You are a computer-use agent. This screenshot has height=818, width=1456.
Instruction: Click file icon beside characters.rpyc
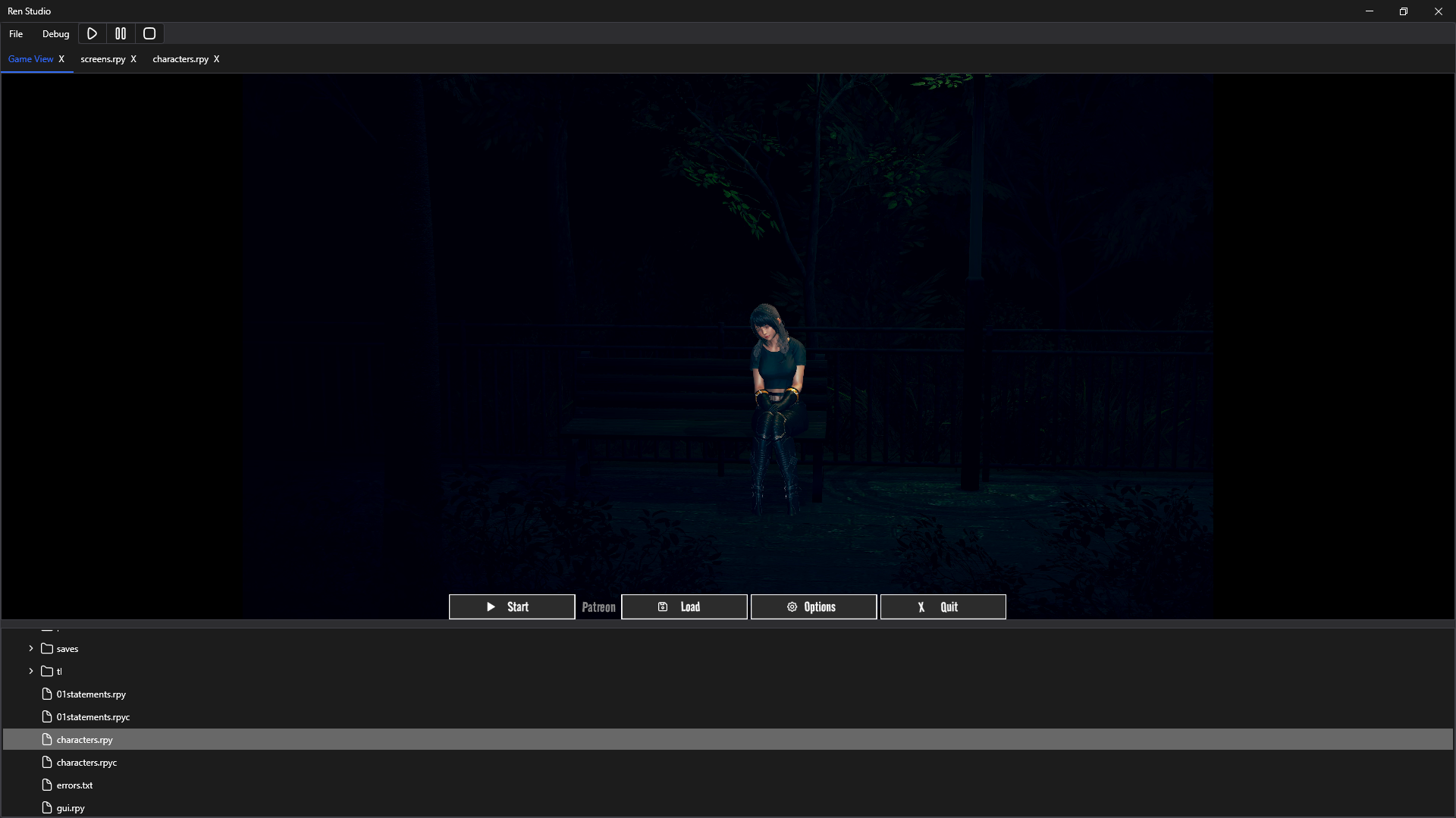tap(47, 762)
